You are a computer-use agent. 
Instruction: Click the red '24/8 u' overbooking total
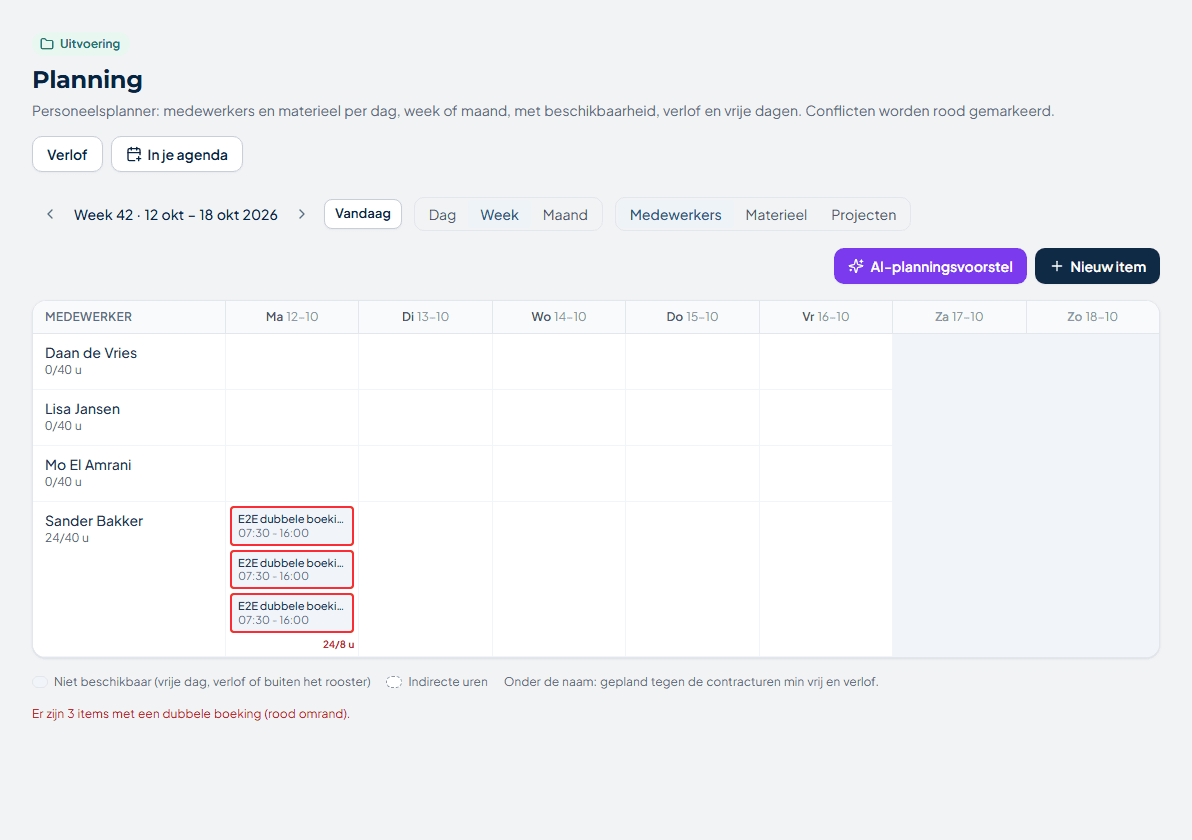click(x=338, y=645)
